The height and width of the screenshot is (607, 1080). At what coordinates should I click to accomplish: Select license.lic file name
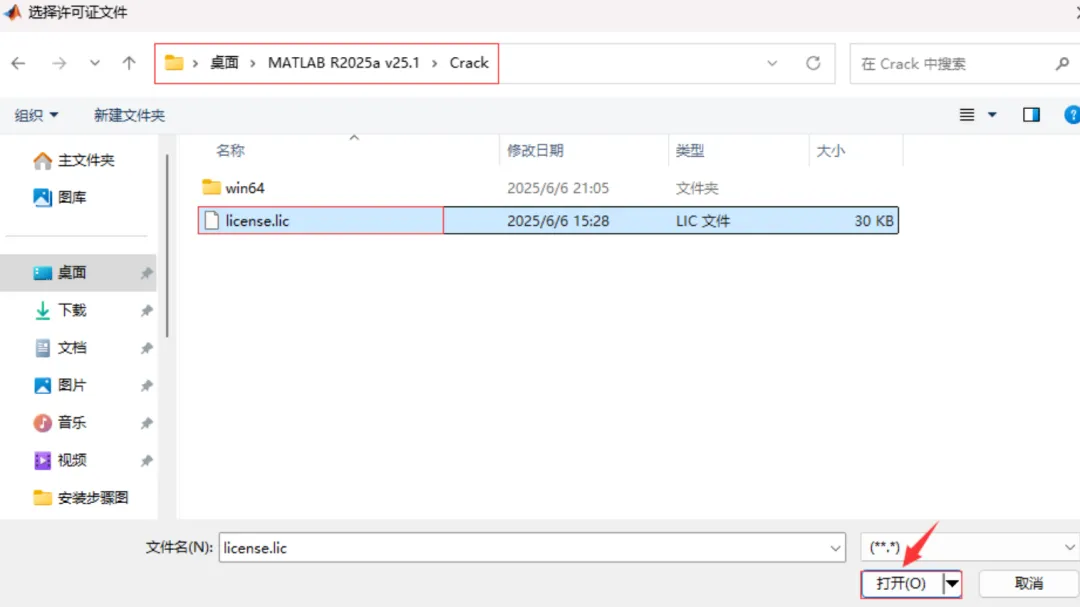click(257, 220)
